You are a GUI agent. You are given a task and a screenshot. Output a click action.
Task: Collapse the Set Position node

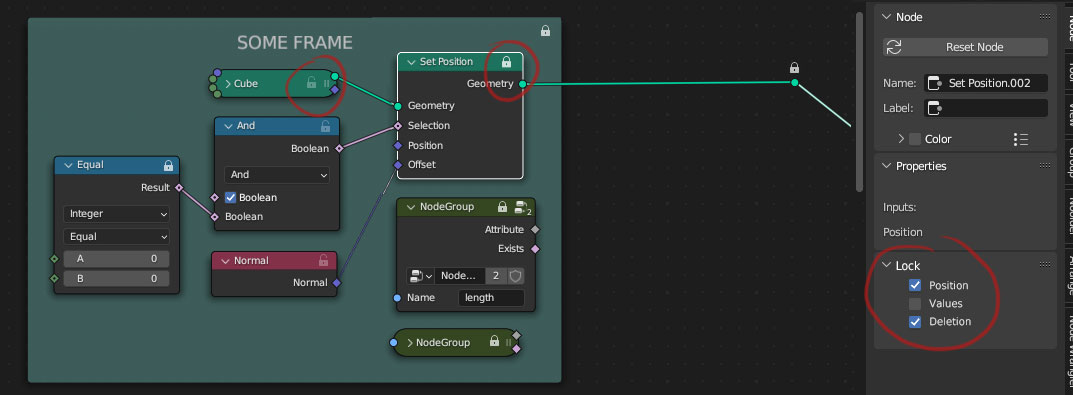(x=411, y=62)
